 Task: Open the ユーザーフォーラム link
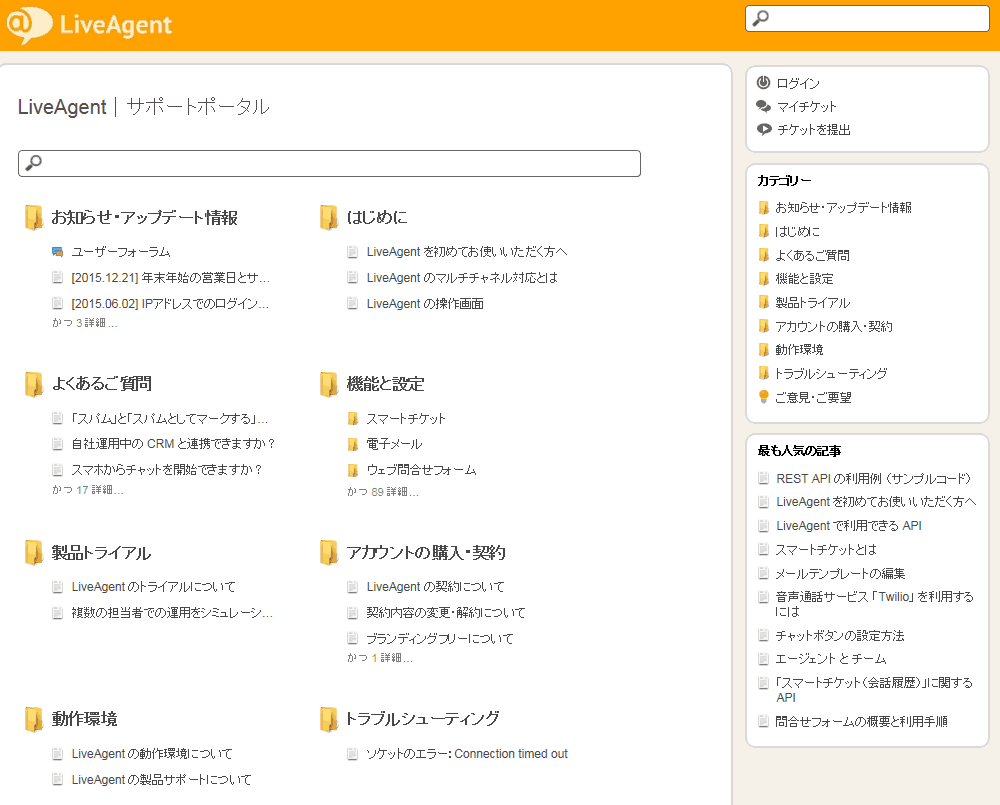tap(121, 252)
